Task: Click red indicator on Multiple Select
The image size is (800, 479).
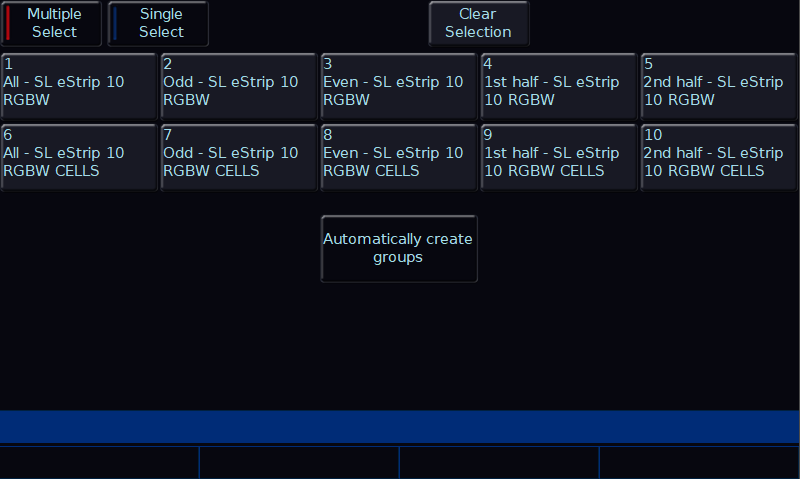Action: point(9,23)
